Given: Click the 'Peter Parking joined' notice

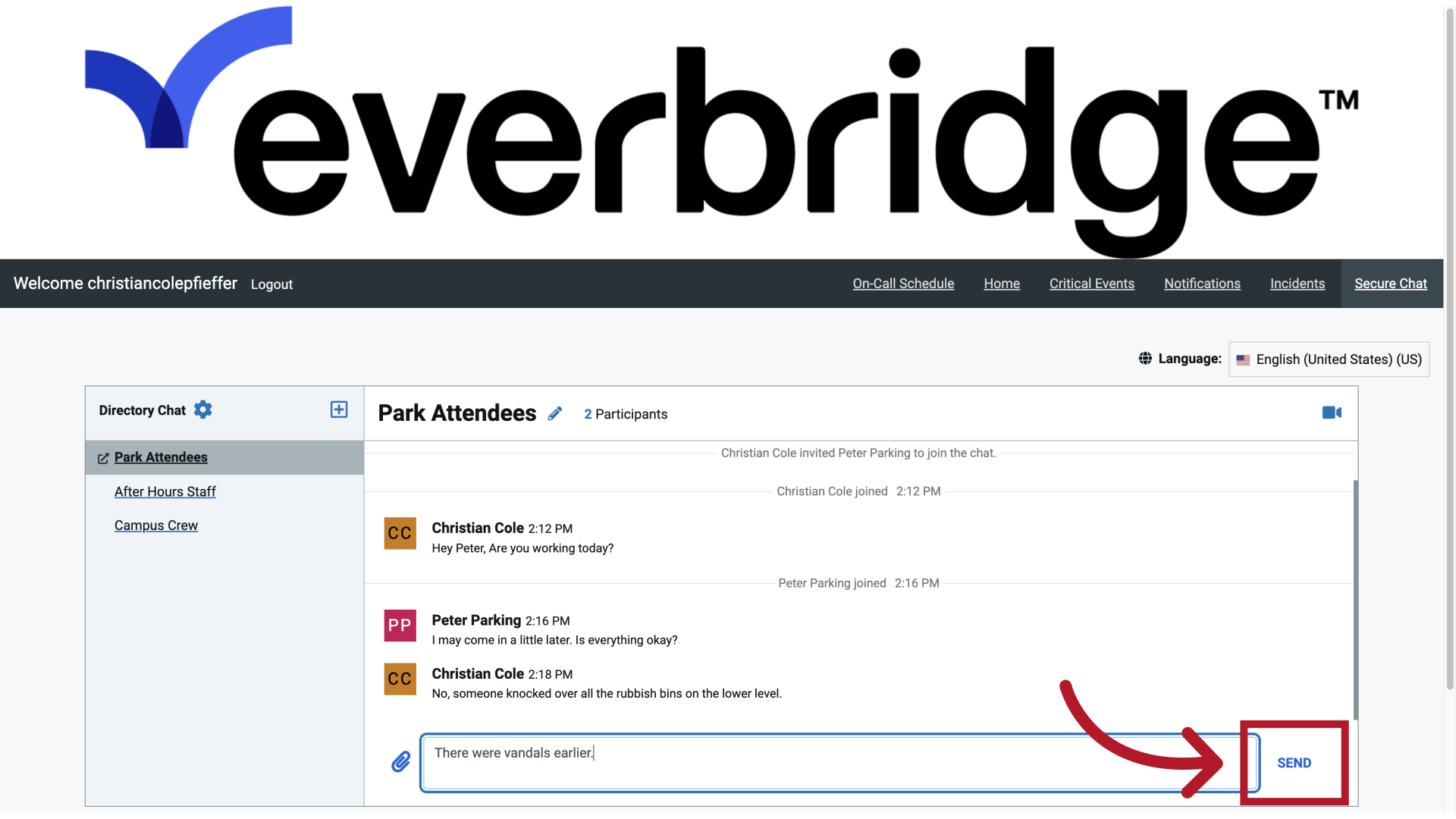Looking at the screenshot, I should [x=858, y=583].
